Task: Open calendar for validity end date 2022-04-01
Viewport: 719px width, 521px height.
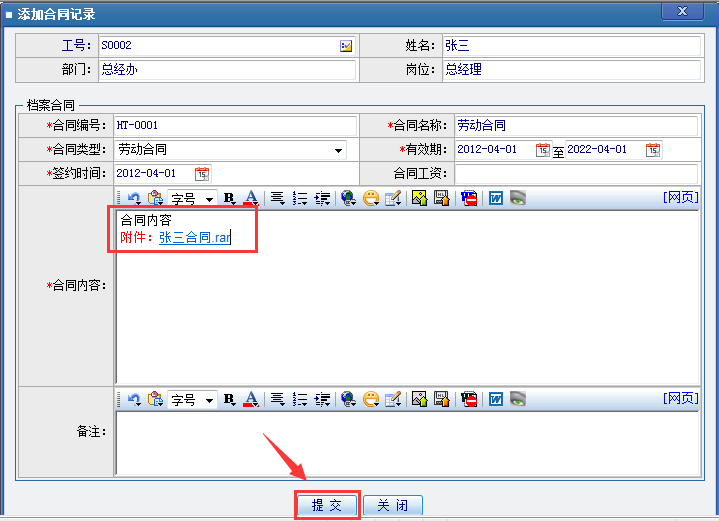Action: pos(653,150)
